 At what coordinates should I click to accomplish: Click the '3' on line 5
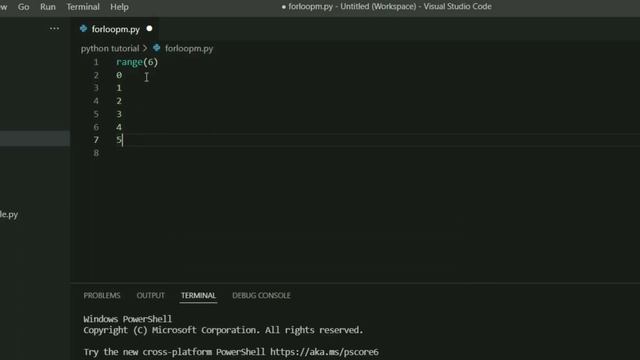(119, 114)
